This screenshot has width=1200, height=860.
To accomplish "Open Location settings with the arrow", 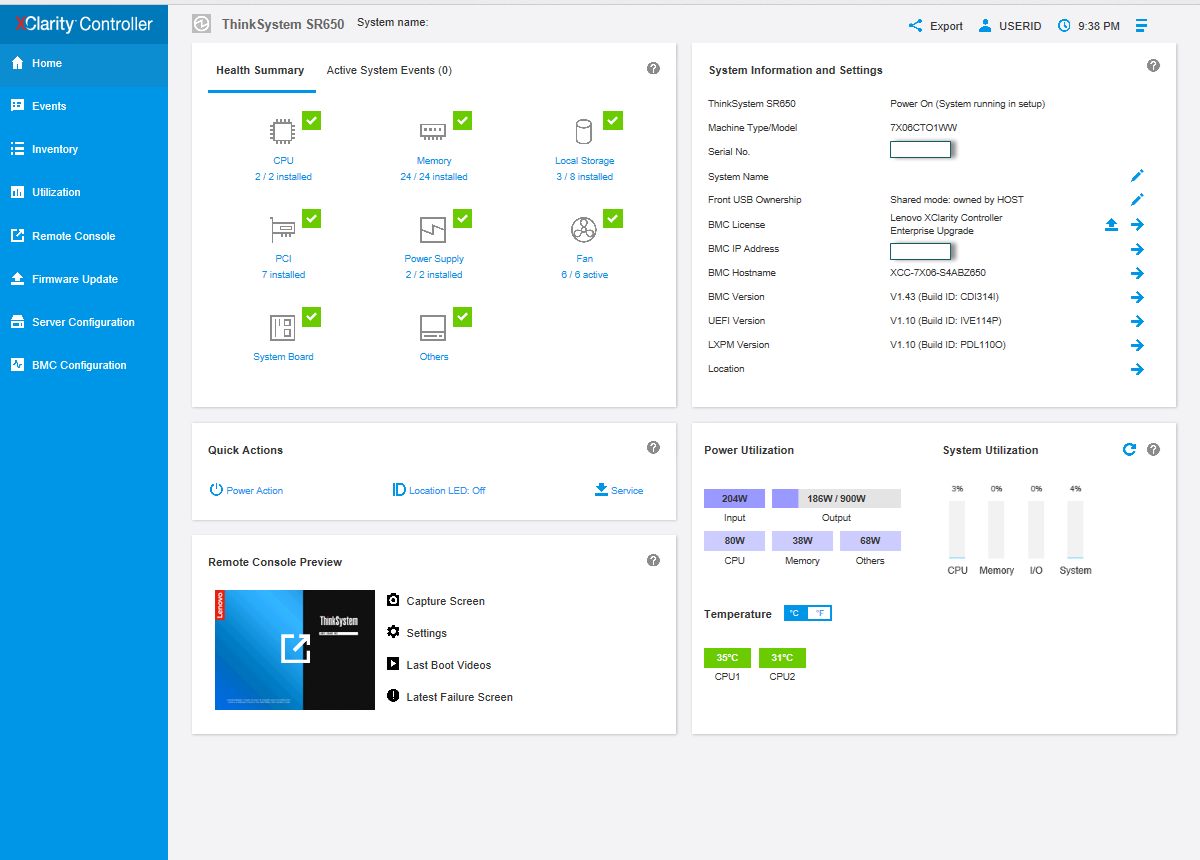I will (1137, 369).
